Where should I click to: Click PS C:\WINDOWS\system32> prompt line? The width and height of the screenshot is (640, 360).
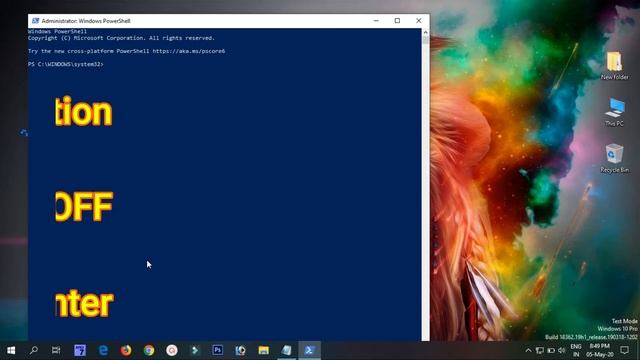tap(66, 64)
